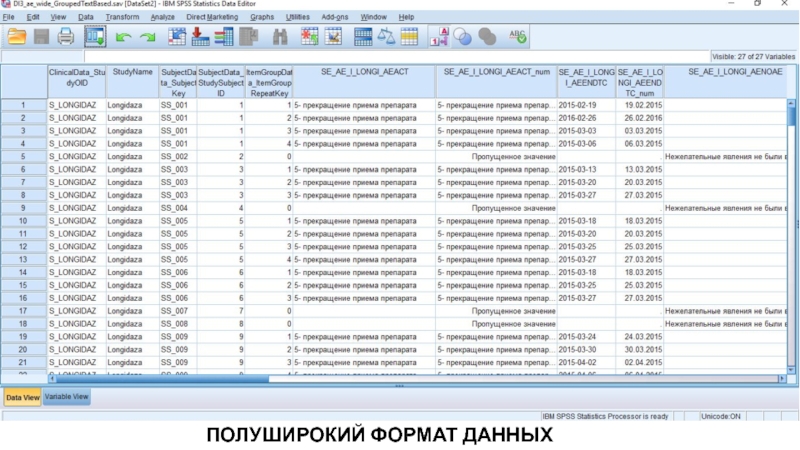Open the Variables info icon
Image resolution: width=800 pixels, height=450 pixels.
click(x=224, y=37)
